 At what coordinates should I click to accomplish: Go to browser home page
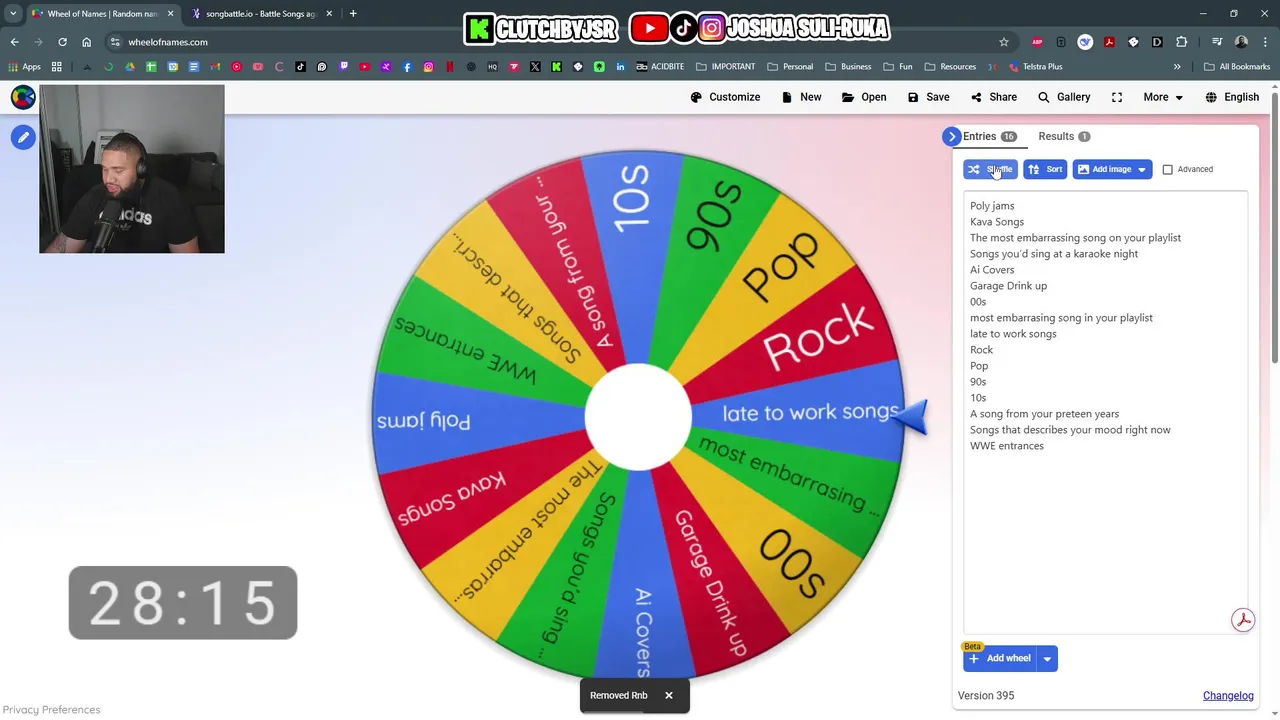point(87,42)
